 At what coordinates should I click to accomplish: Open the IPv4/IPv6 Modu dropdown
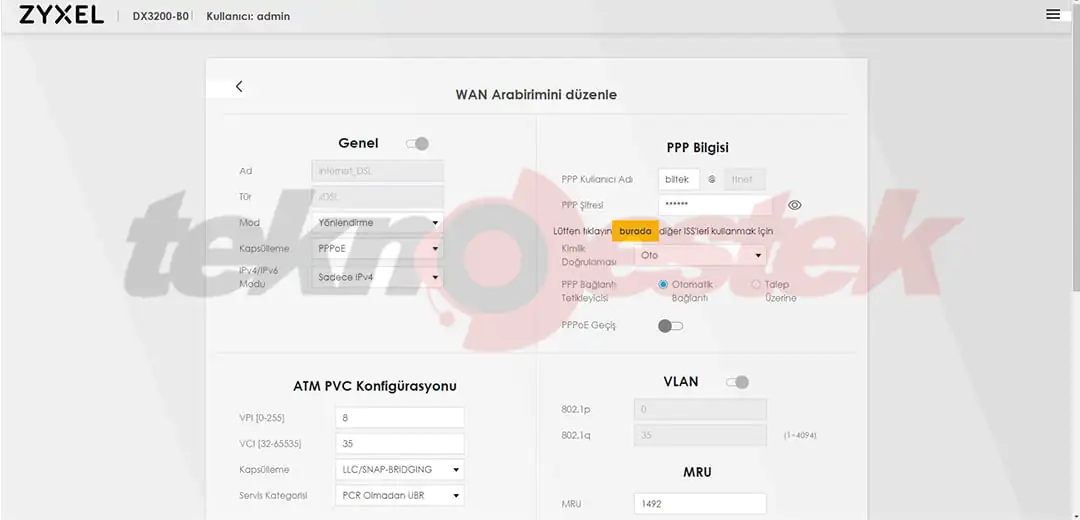377,277
